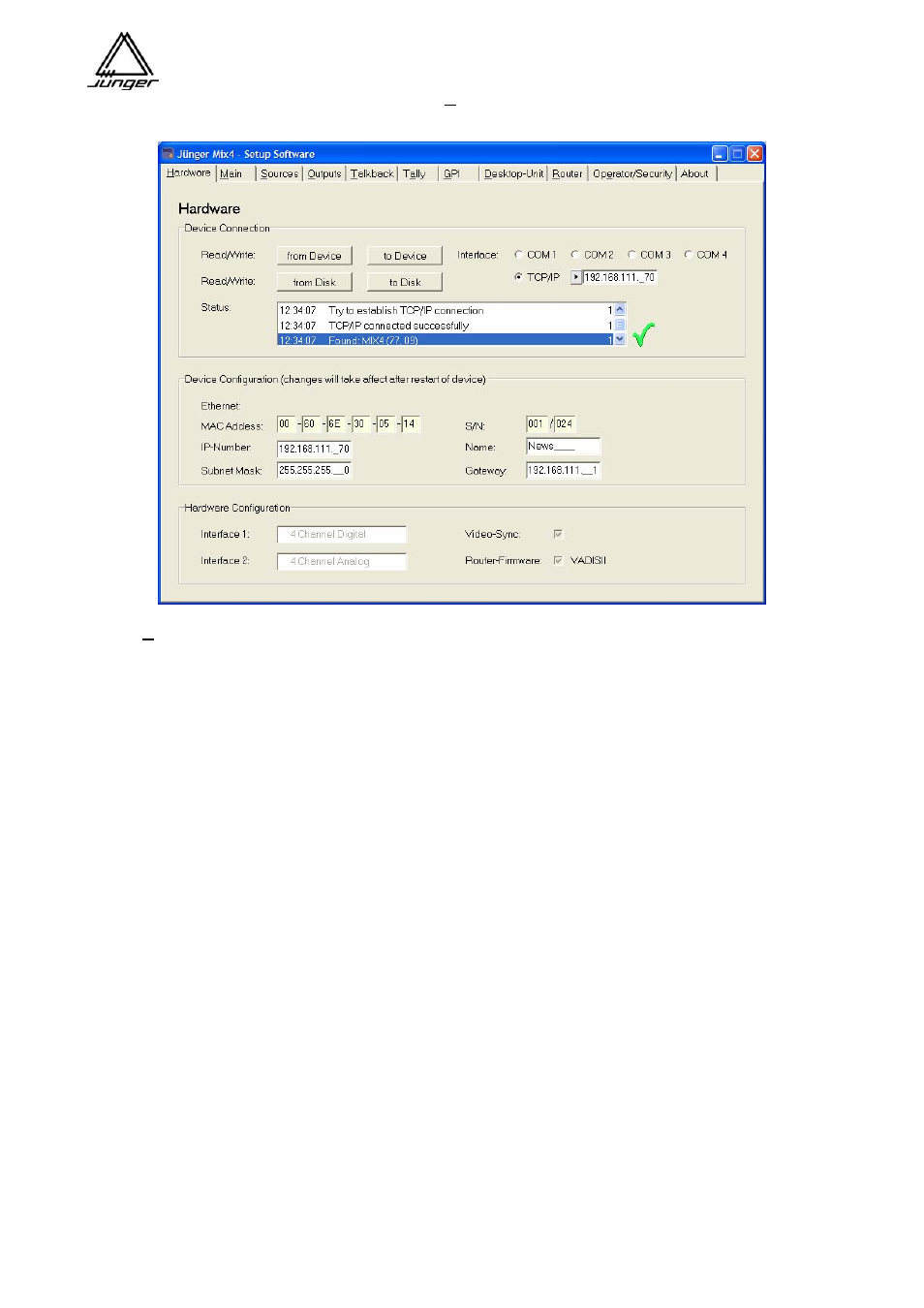924x1308 pixels.
Task: Edit the Gateway address field
Action: click(x=563, y=470)
